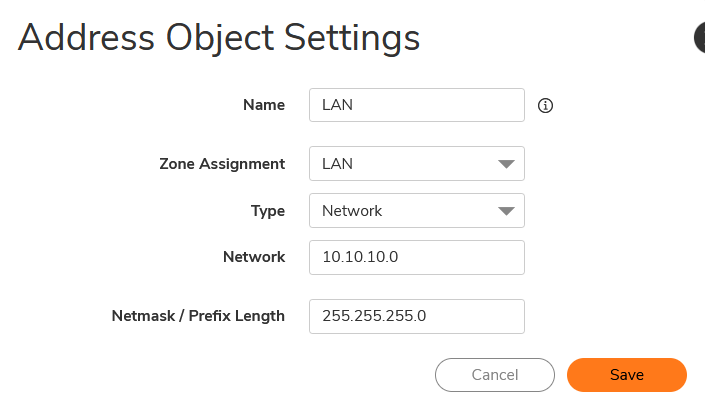Viewport: 705px width, 415px height.
Task: Click the dark circular button at top right
Action: 700,37
